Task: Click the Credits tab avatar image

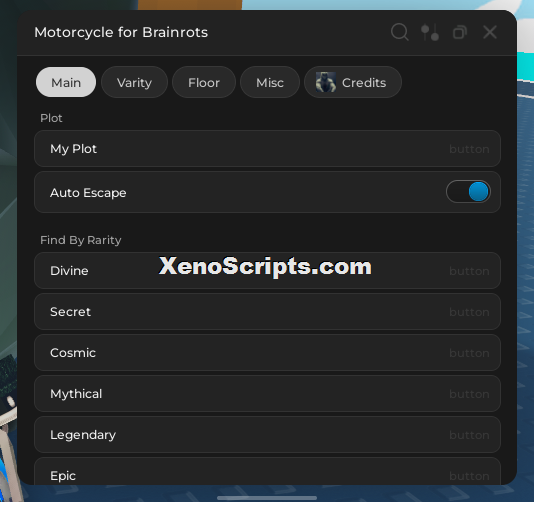Action: (326, 82)
